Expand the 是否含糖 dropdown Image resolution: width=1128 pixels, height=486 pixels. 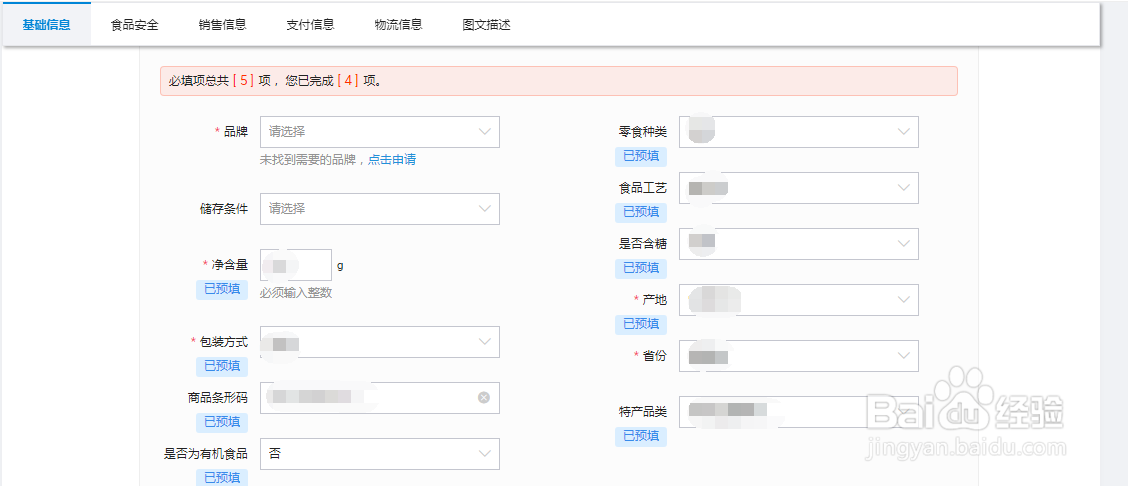(x=799, y=244)
